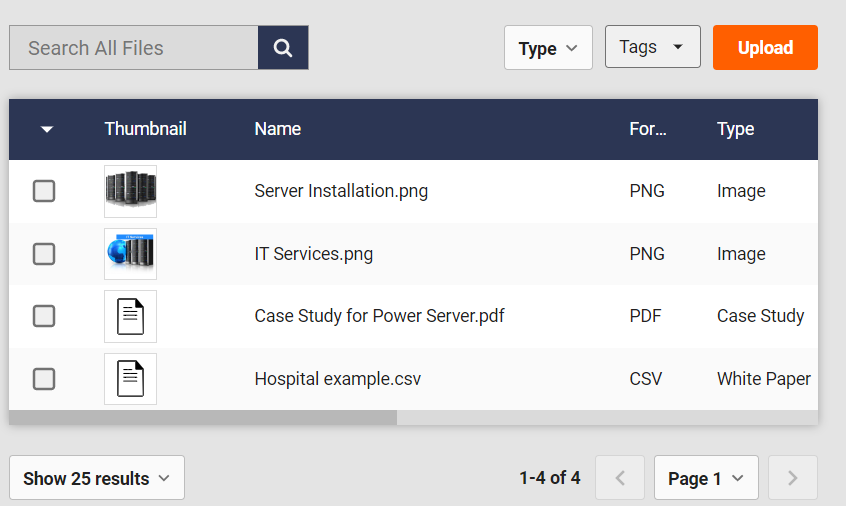Check the box for IT Services.png
This screenshot has width=846, height=506.
pos(44,254)
